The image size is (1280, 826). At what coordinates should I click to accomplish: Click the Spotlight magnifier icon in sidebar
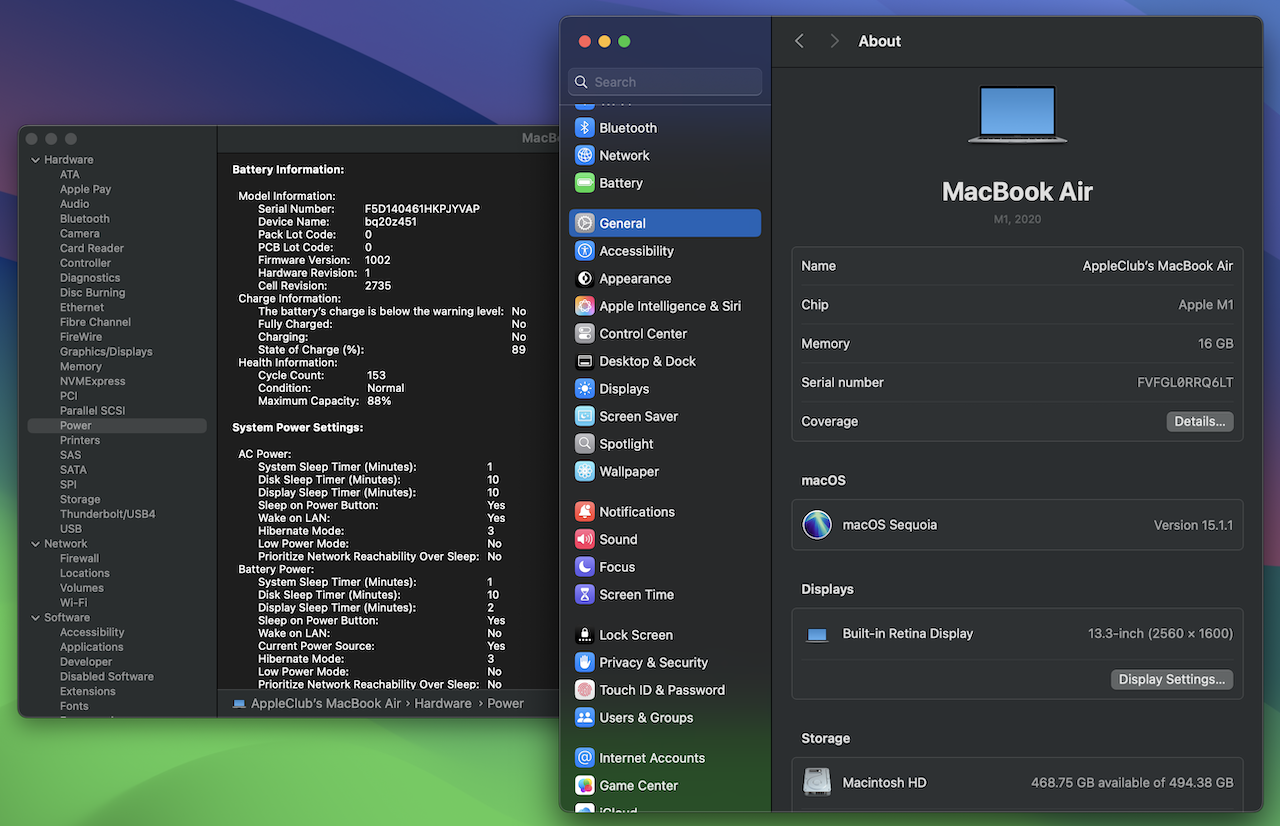(x=585, y=444)
